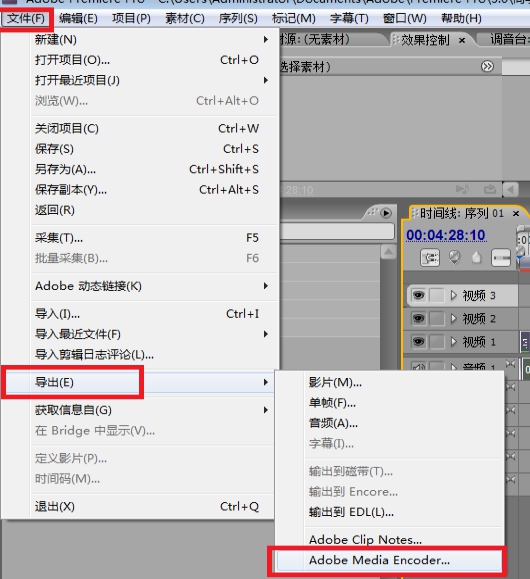Click the double-chevron panel menu button
The height and width of the screenshot is (579, 530).
coord(488,66)
